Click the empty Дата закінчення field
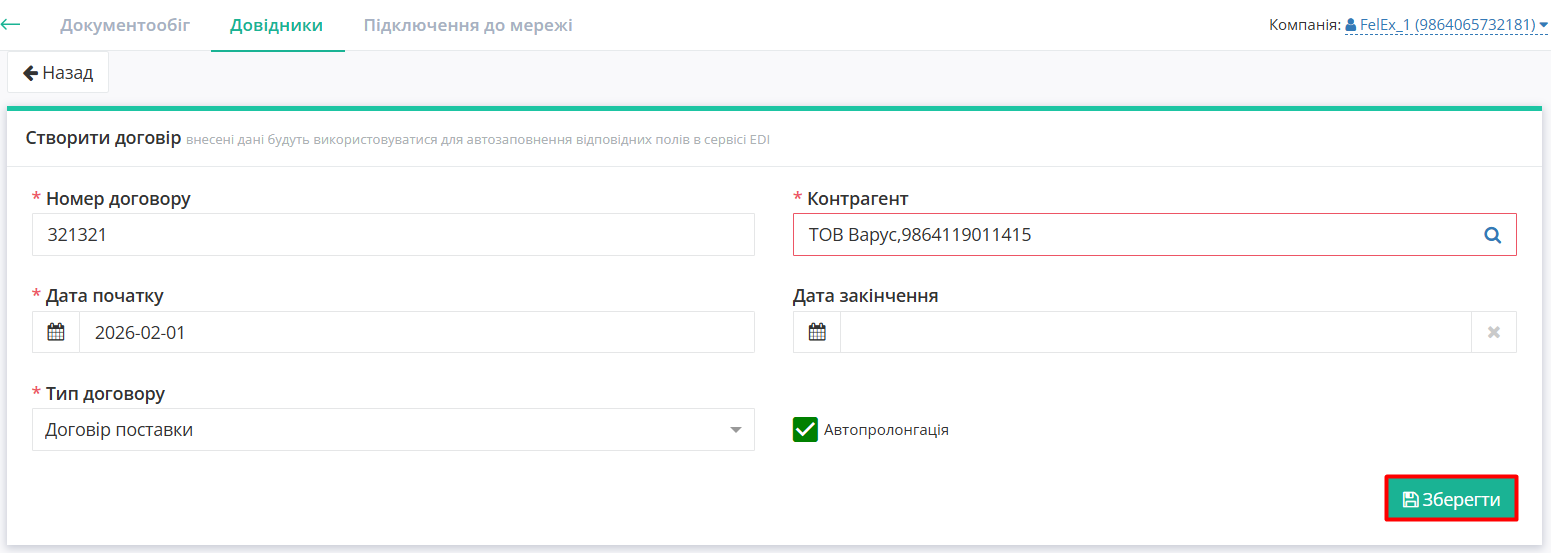This screenshot has width=1551, height=553. point(1155,332)
